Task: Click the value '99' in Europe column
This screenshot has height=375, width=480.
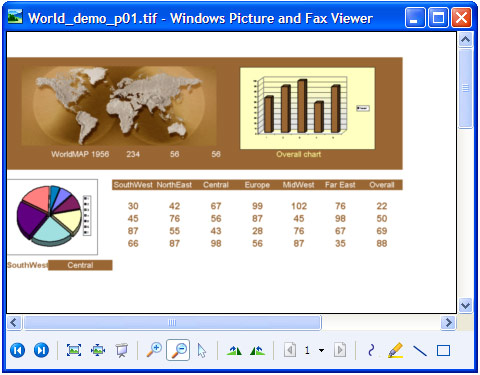Action: (257, 206)
